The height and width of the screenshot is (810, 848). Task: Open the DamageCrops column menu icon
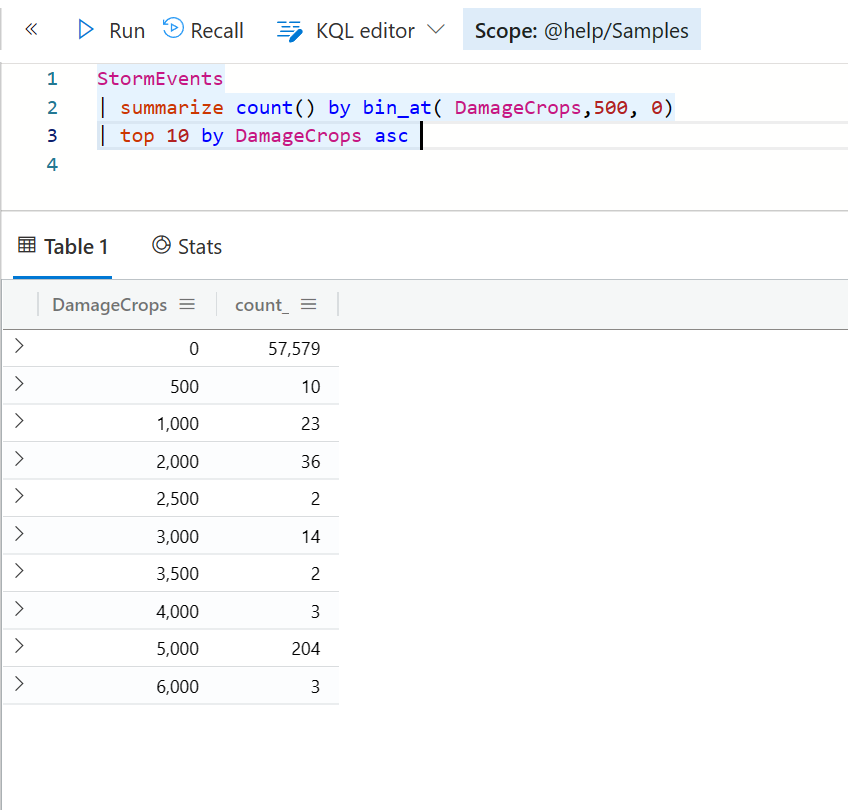pyautogui.click(x=187, y=304)
